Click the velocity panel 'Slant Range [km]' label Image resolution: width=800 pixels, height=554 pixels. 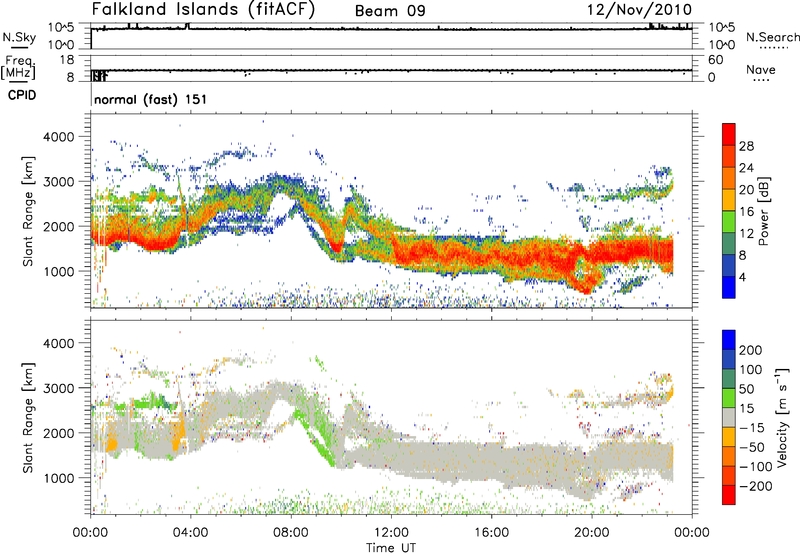tap(28, 418)
